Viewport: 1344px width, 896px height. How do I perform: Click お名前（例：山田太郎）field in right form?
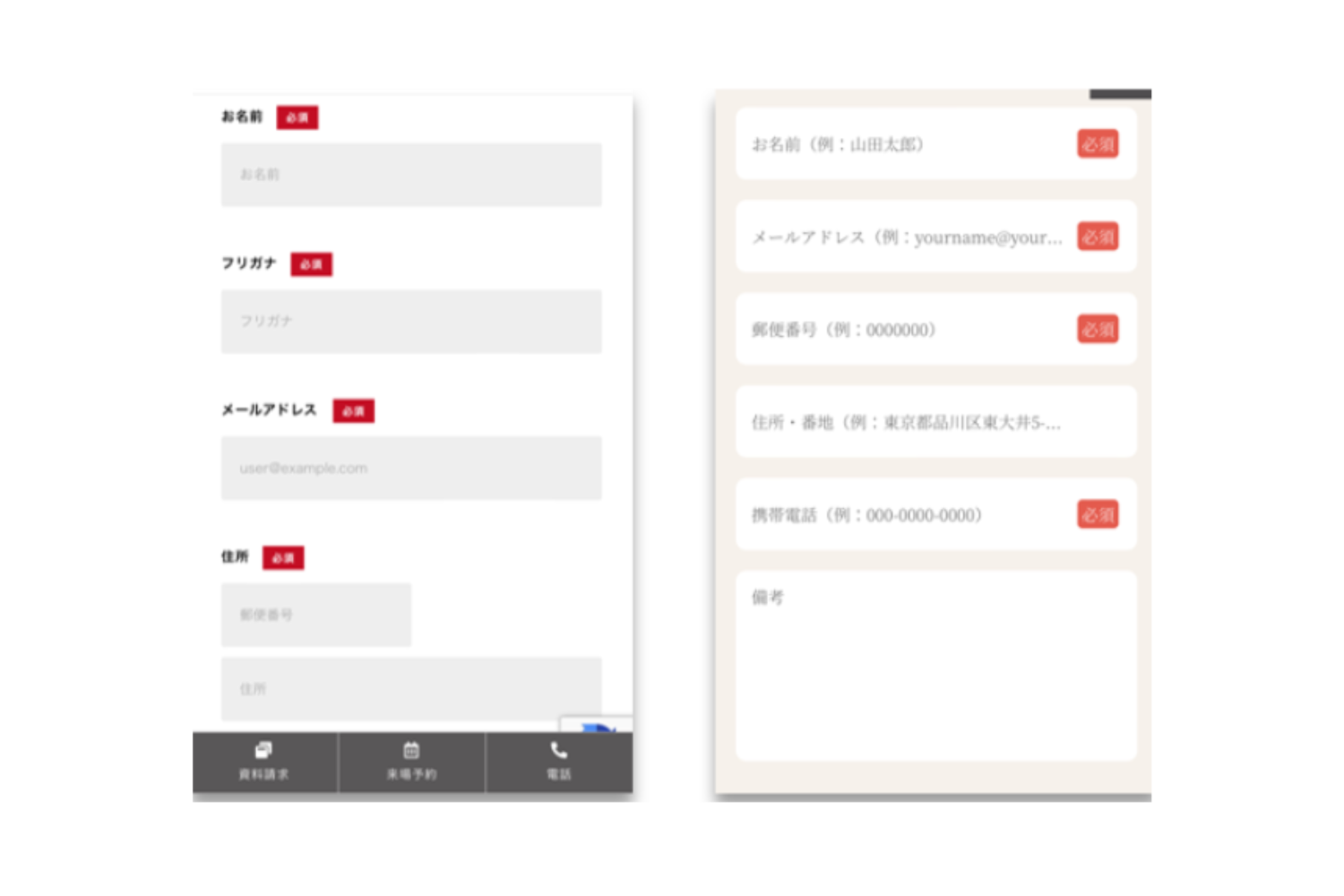[936, 144]
